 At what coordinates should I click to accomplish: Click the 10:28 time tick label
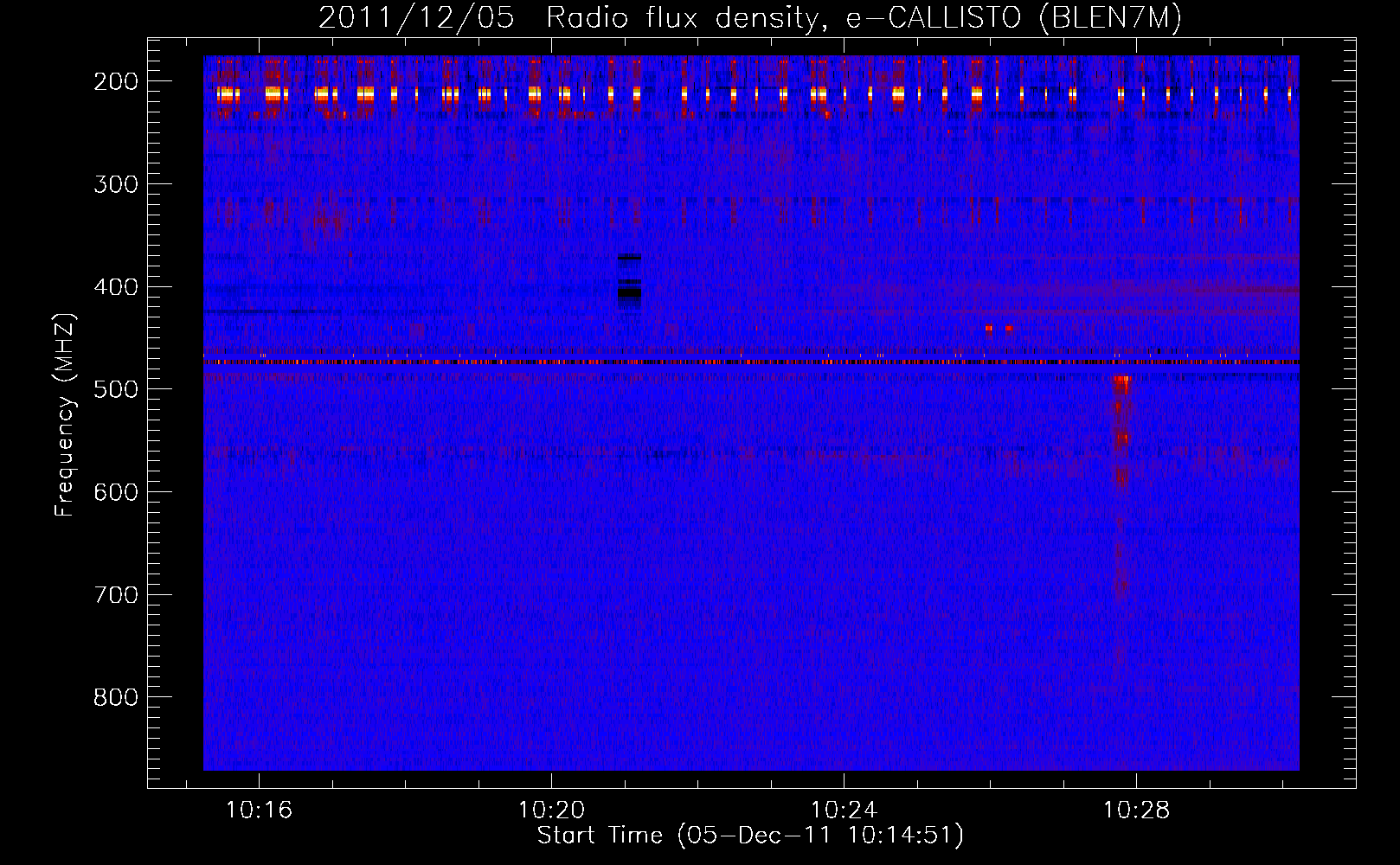click(1136, 811)
